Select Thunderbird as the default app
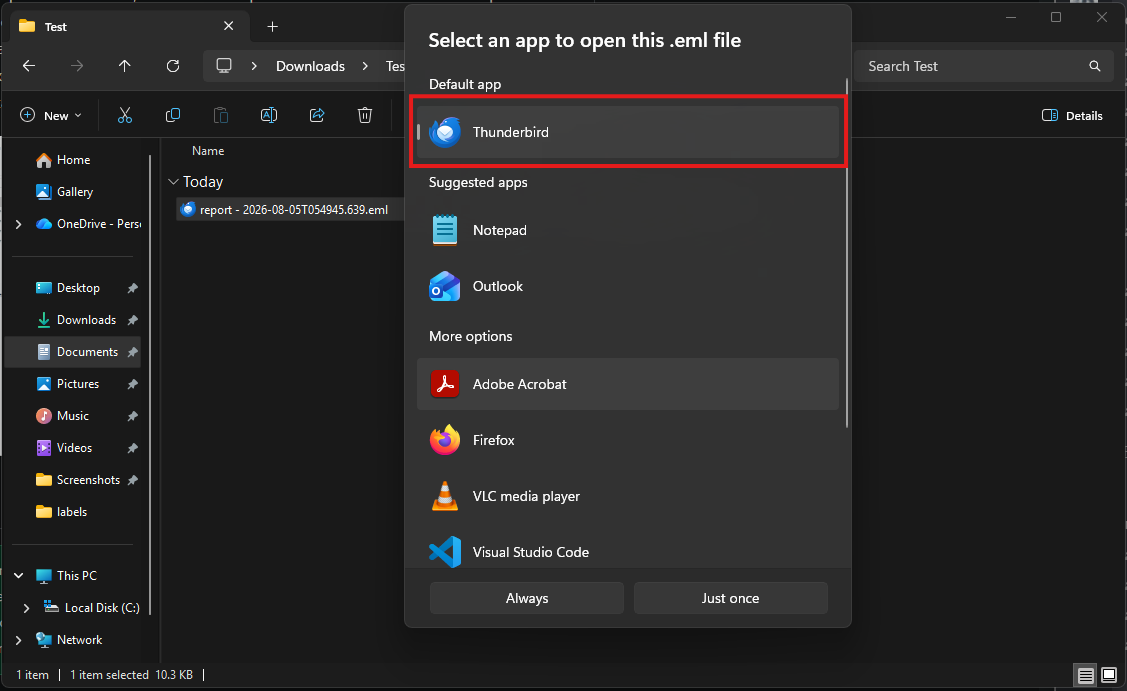Screen dimensions: 1127x691 (627, 132)
